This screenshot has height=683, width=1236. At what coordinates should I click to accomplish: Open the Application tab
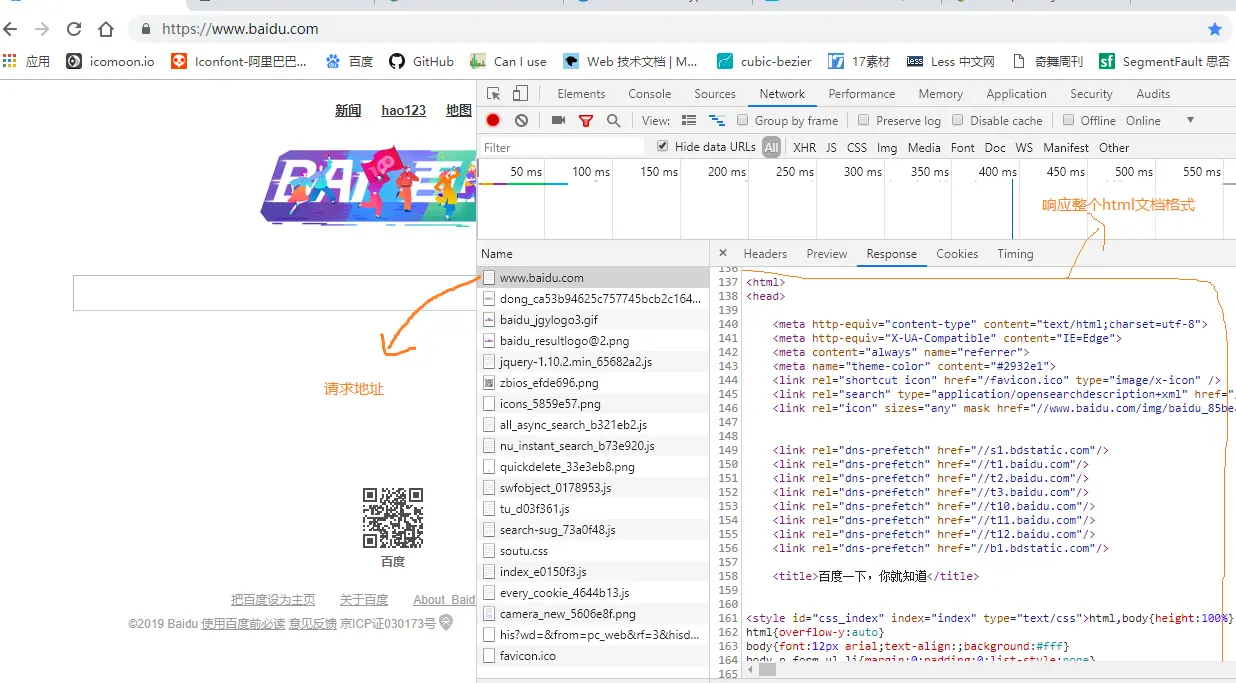point(1016,94)
